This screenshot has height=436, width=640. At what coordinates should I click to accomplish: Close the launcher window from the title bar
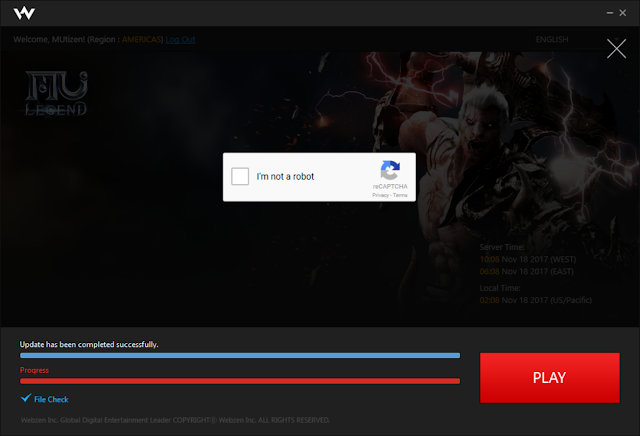coord(623,13)
